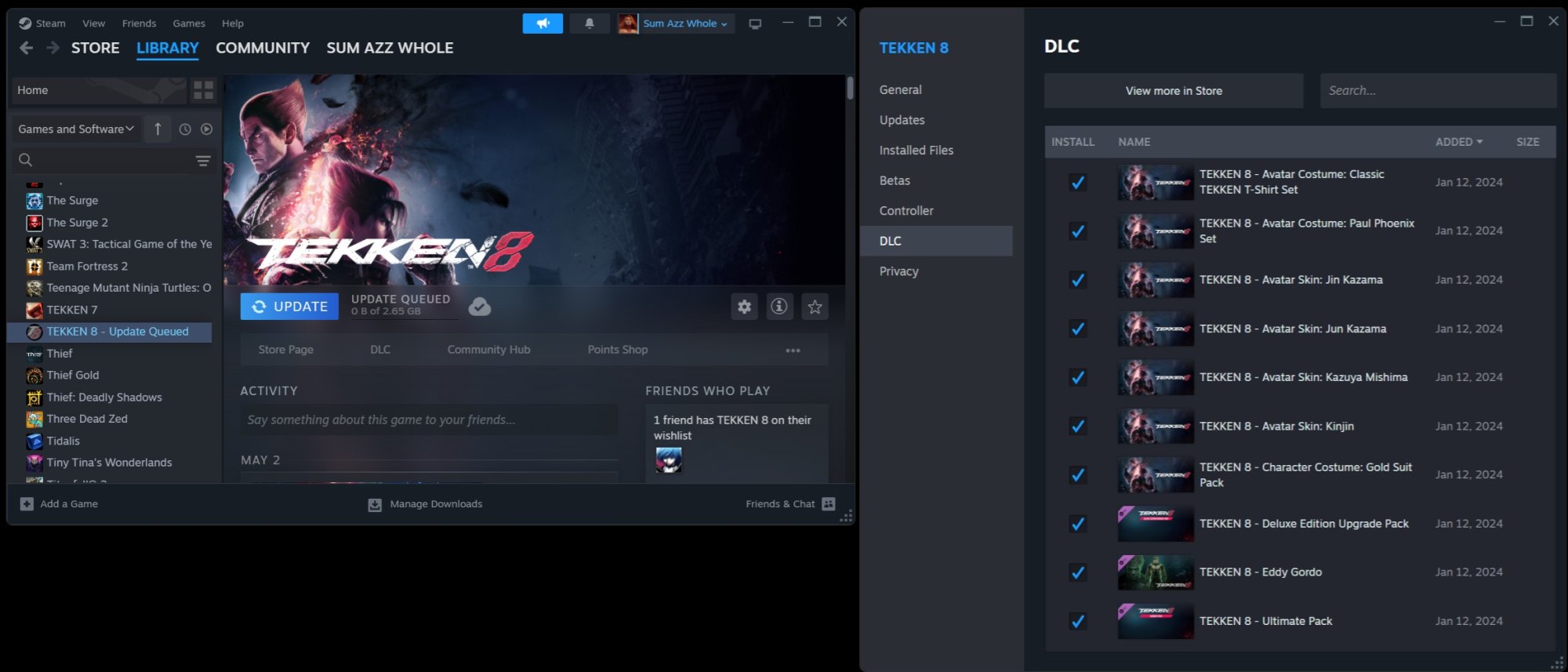
Task: Click the activity post text field
Action: tap(429, 420)
